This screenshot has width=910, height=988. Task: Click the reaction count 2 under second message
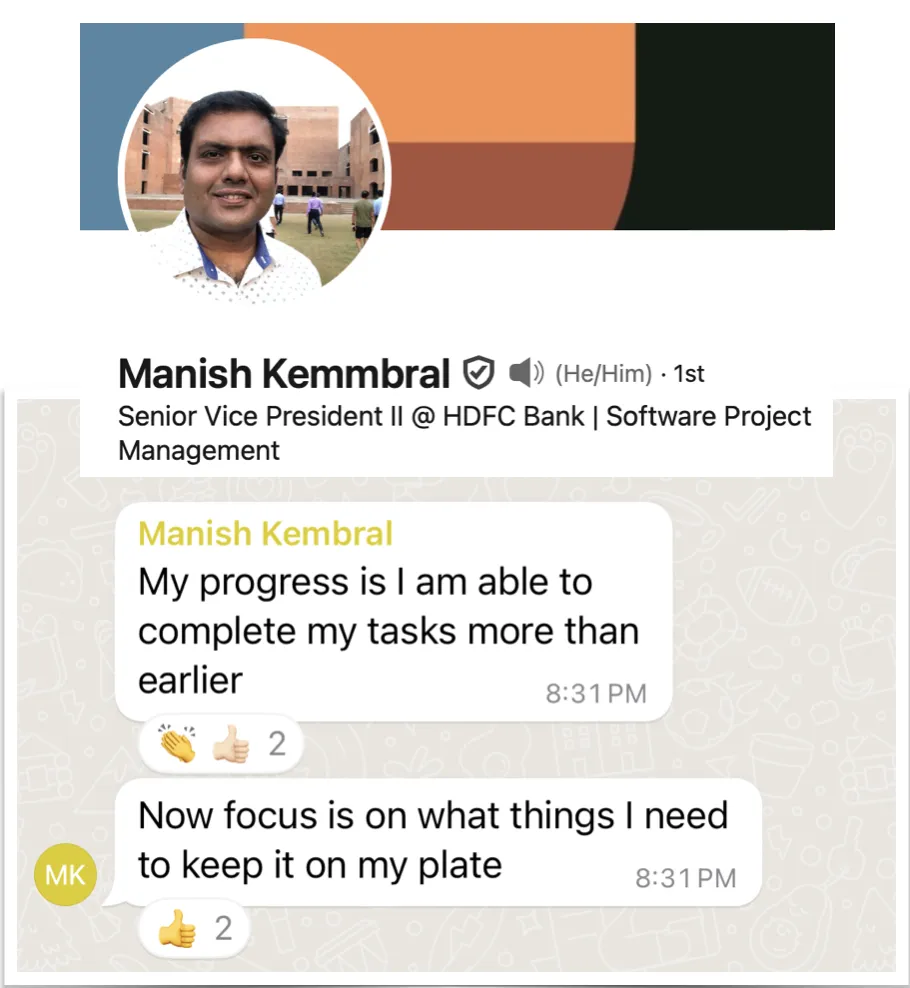[x=224, y=929]
